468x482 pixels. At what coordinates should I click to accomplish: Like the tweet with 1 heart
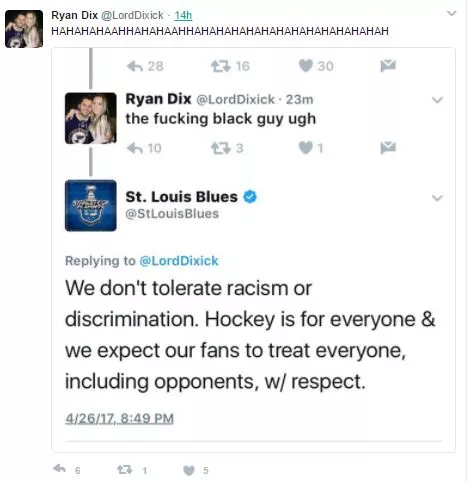306,147
